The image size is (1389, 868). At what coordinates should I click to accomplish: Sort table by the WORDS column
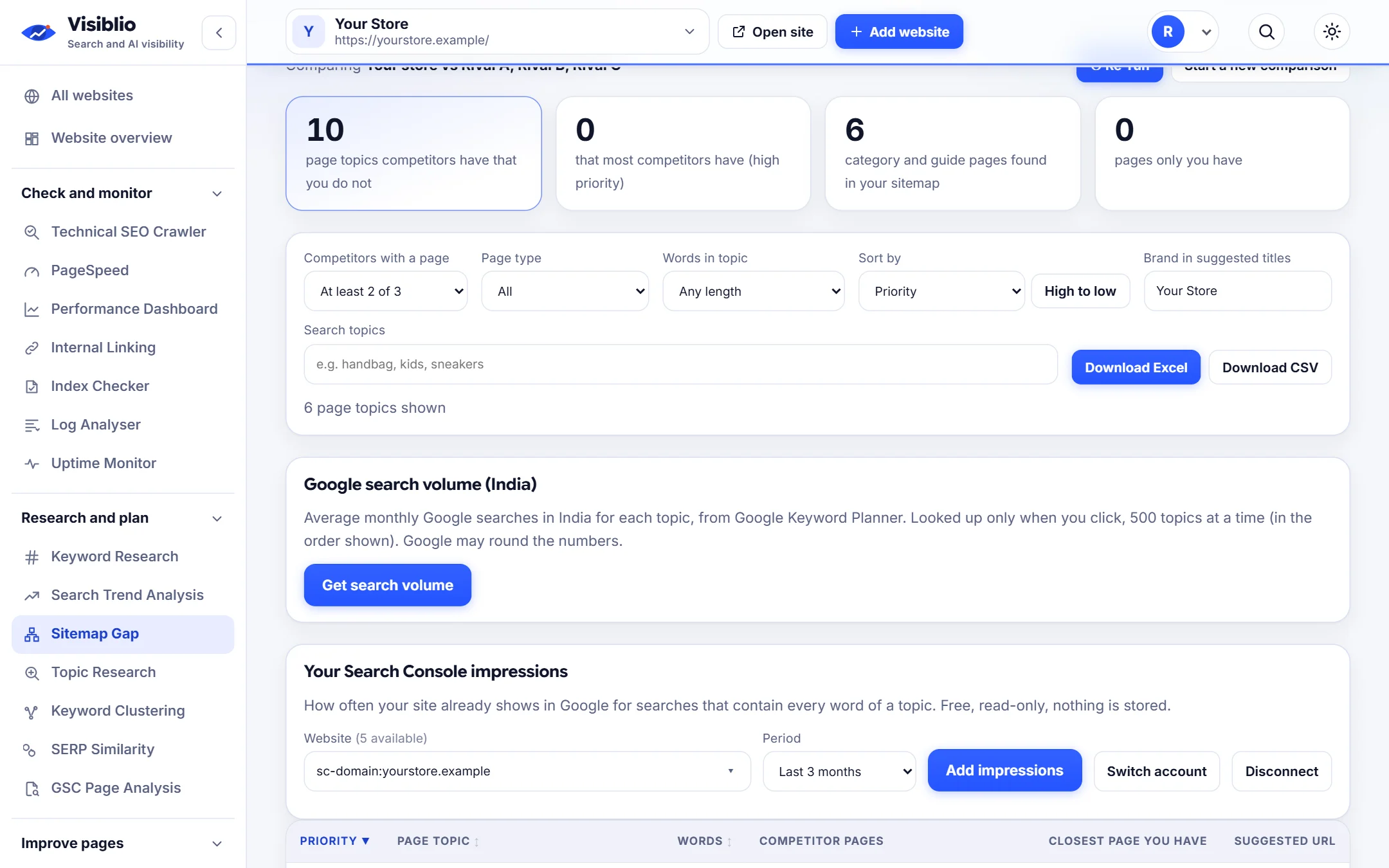(x=705, y=841)
